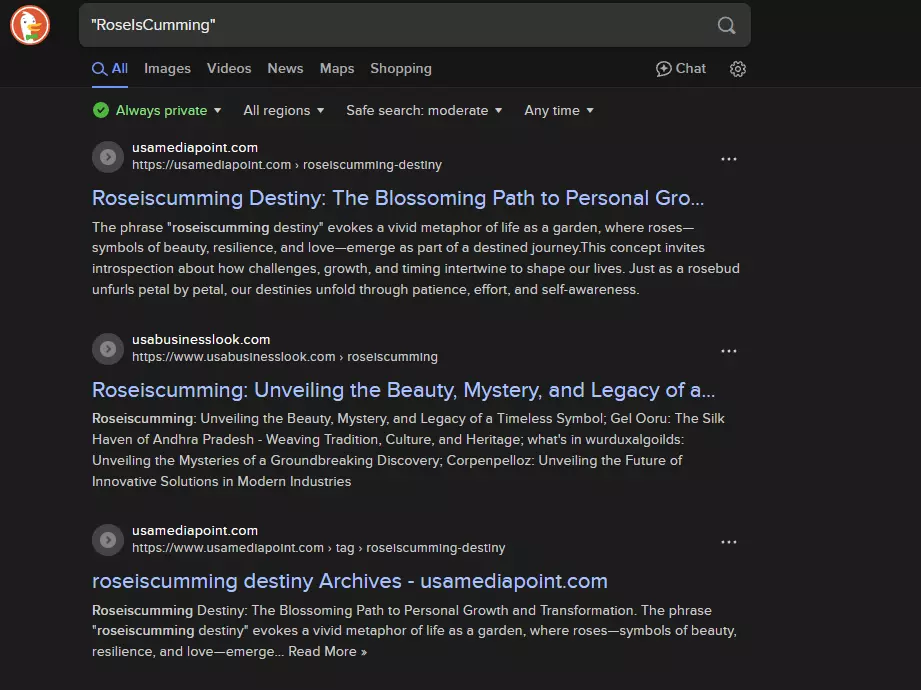Open the Safe search: moderate dropdown
Image resolution: width=921 pixels, height=690 pixels.
point(424,110)
